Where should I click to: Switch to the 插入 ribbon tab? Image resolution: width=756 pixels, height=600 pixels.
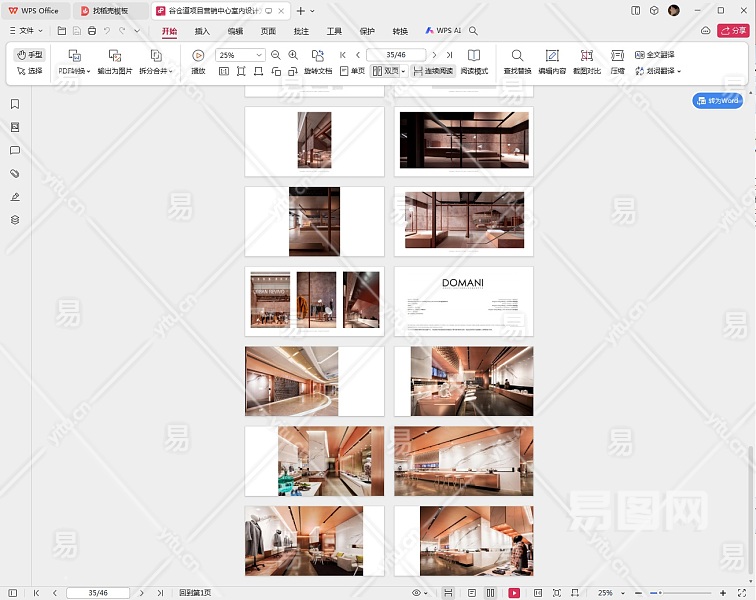pos(202,31)
